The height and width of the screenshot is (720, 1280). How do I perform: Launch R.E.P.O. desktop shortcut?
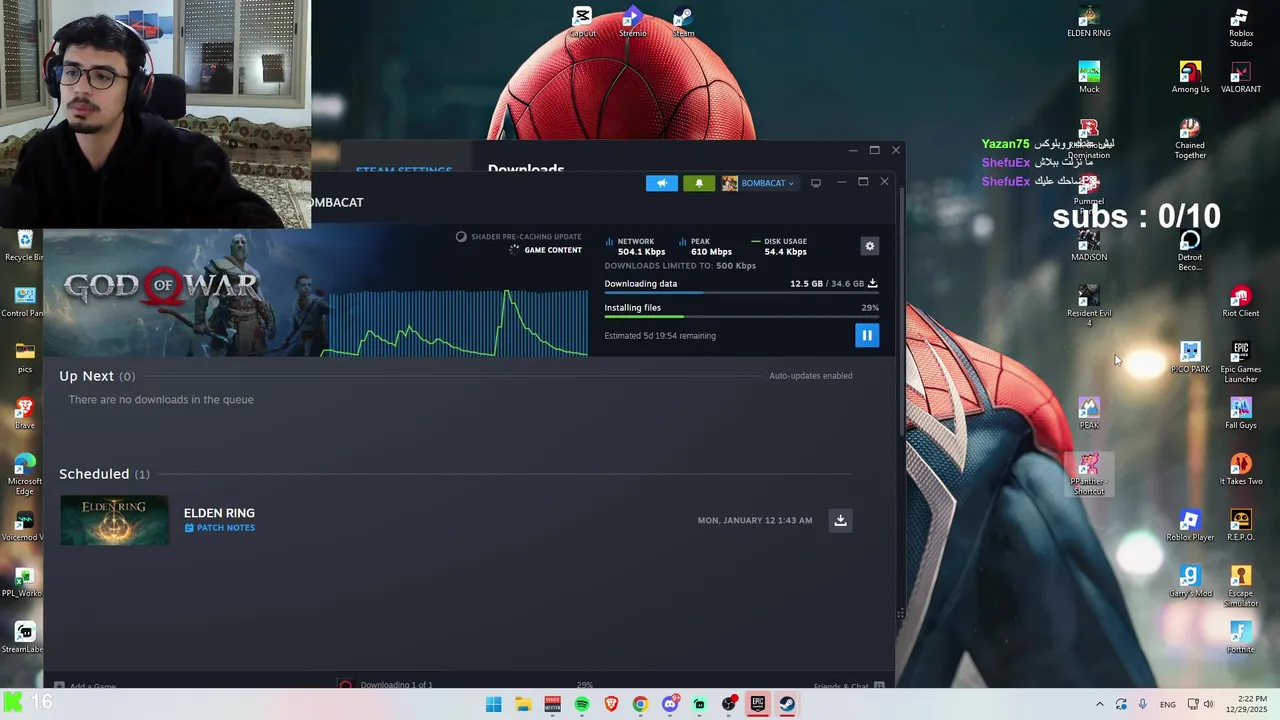click(1241, 526)
